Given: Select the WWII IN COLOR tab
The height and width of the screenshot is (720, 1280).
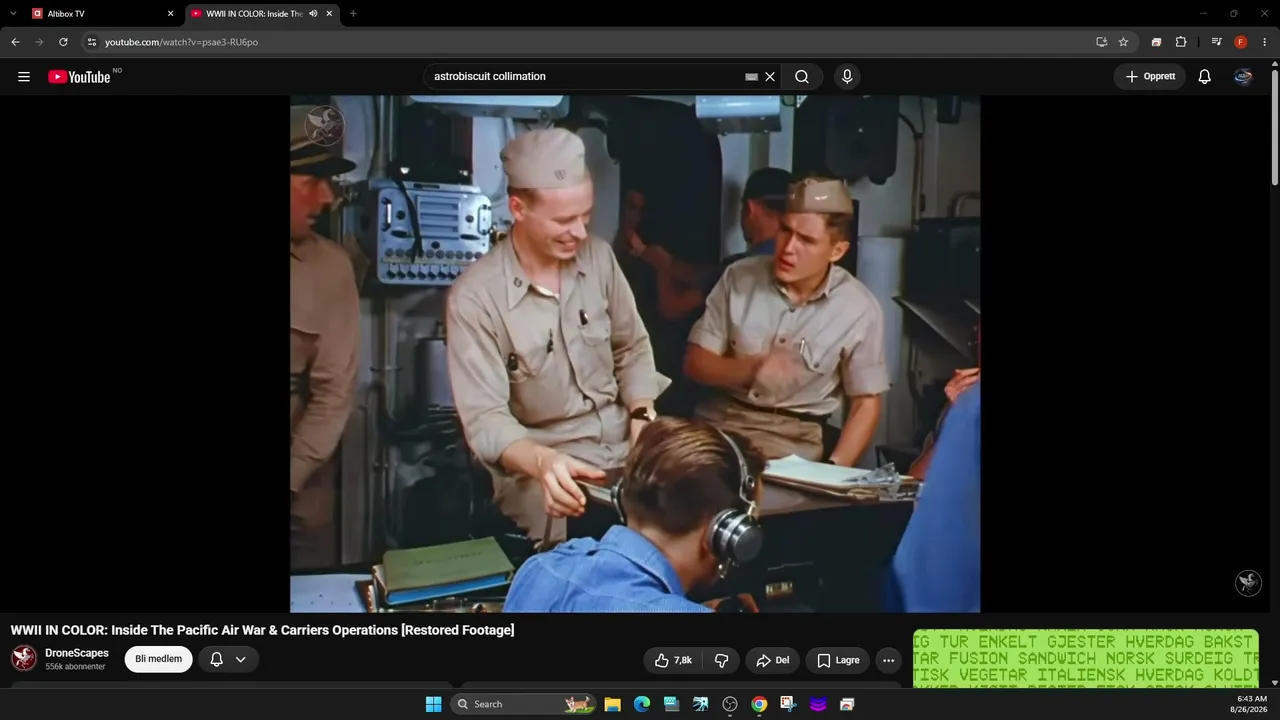Looking at the screenshot, I should [263, 14].
